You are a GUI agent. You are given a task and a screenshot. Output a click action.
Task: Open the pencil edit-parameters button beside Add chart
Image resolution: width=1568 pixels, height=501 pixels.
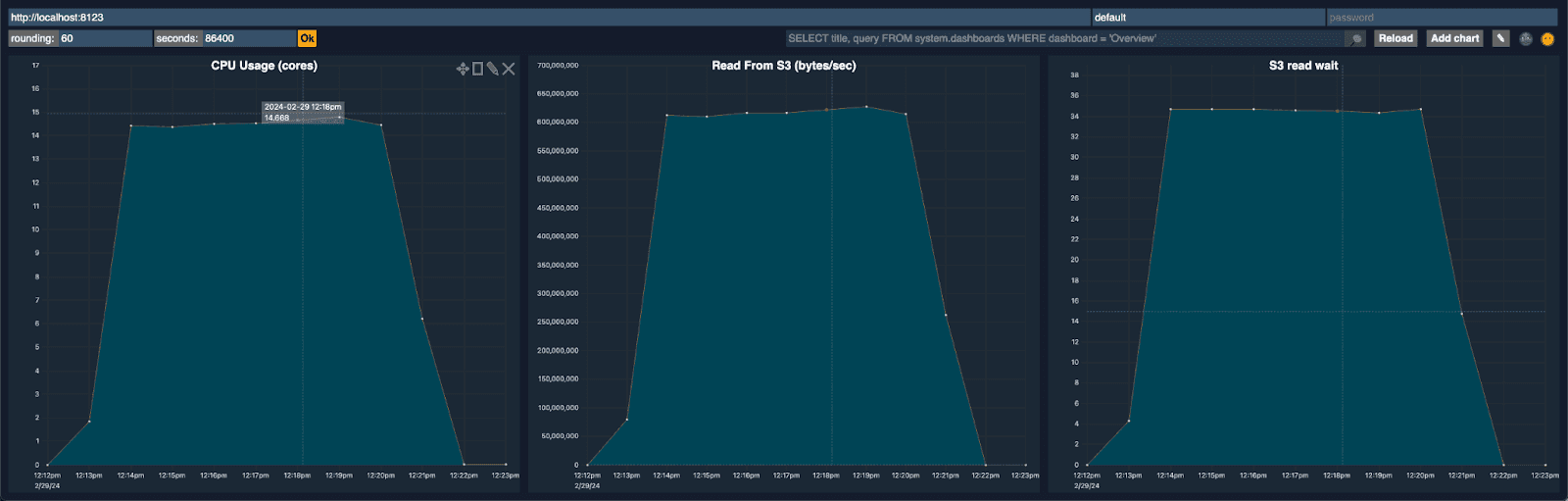coord(1500,38)
